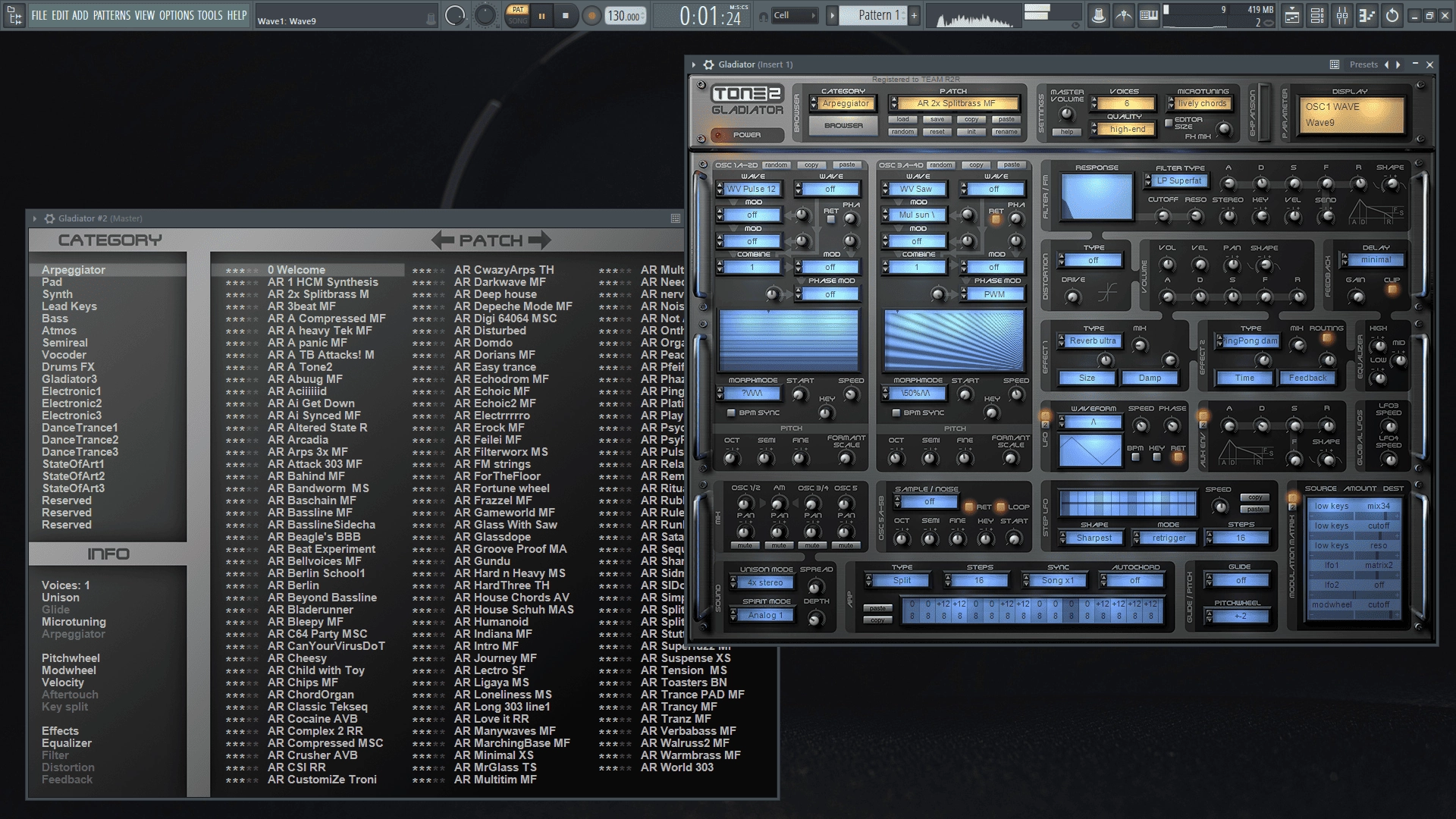
Task: Toggle PAT/SONG mode switch
Action: 518,15
